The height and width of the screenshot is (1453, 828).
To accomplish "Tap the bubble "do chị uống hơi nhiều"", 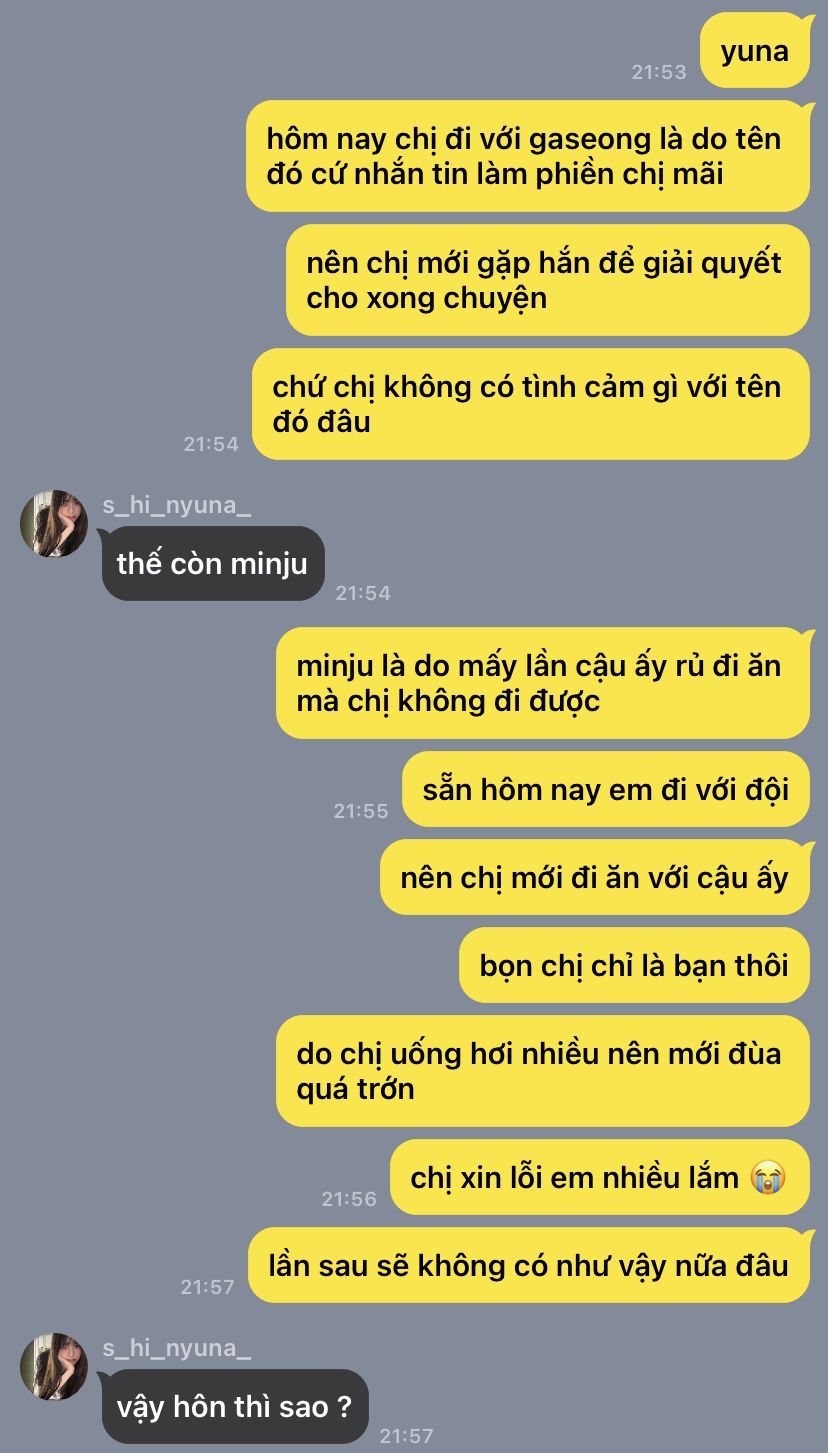I will 543,1071.
